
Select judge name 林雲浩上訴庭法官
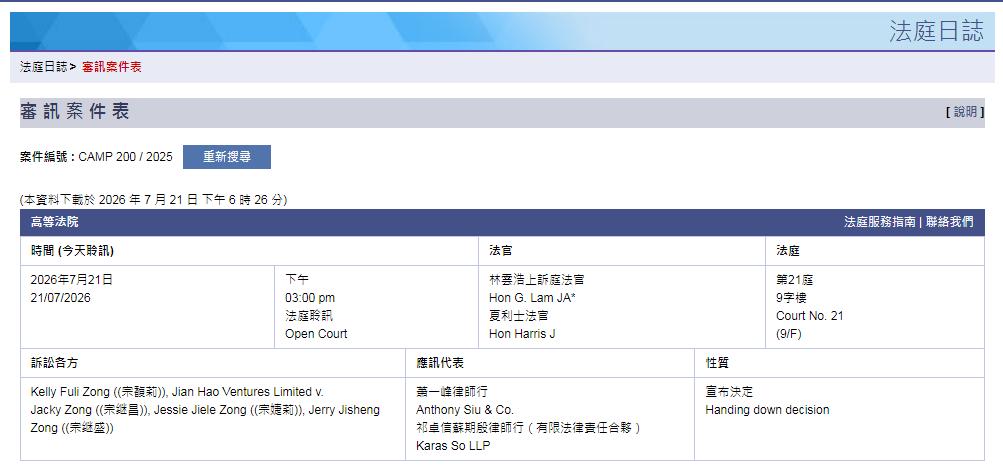coord(537,280)
